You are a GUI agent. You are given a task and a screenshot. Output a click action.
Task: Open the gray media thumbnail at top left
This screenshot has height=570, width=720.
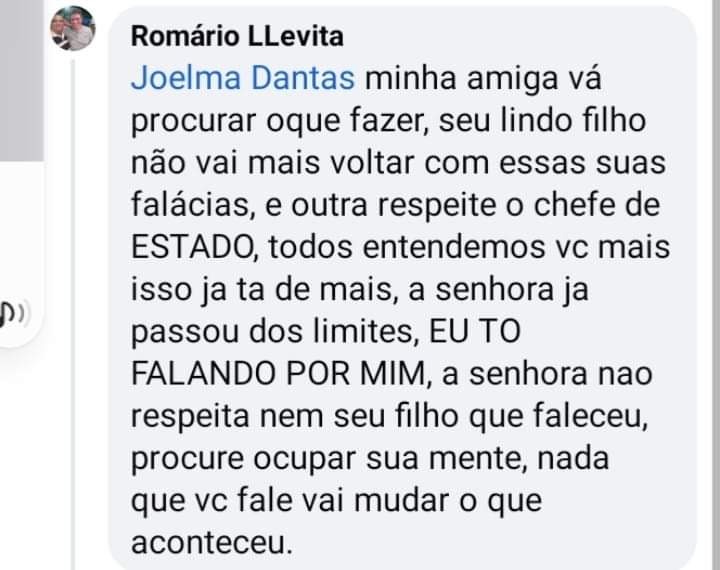[22, 80]
